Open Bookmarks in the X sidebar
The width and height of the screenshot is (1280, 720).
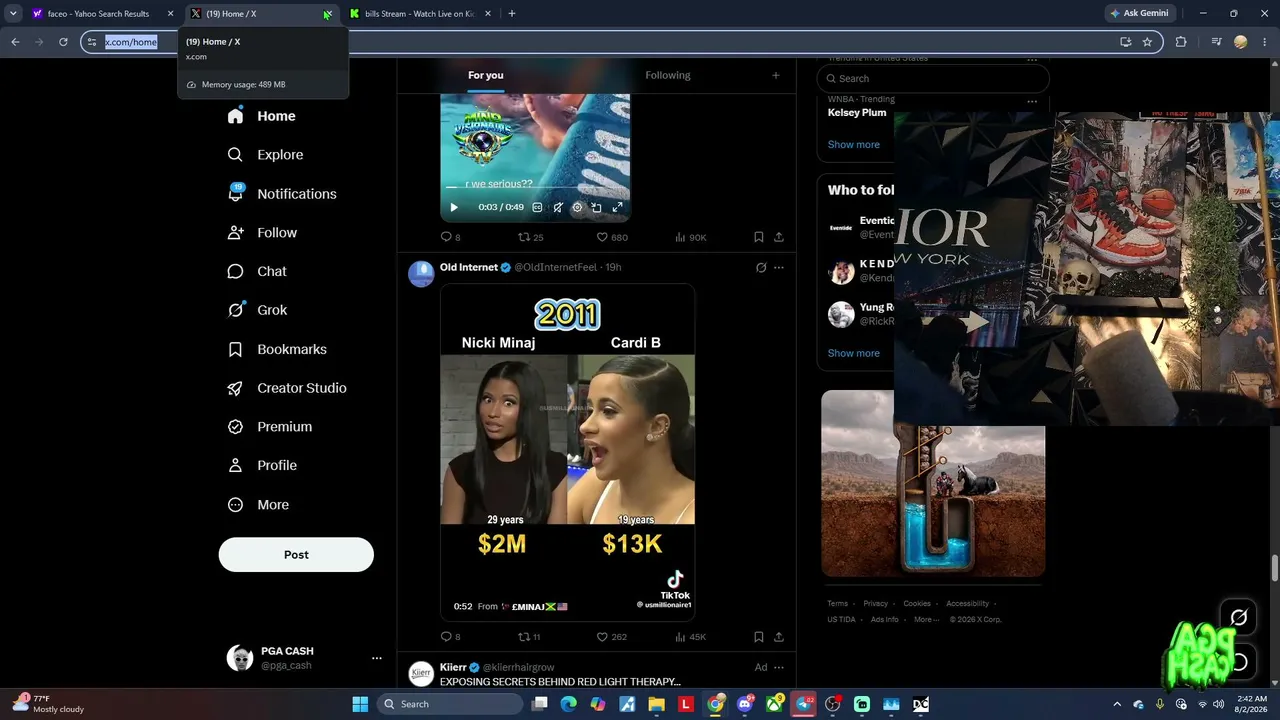277,349
